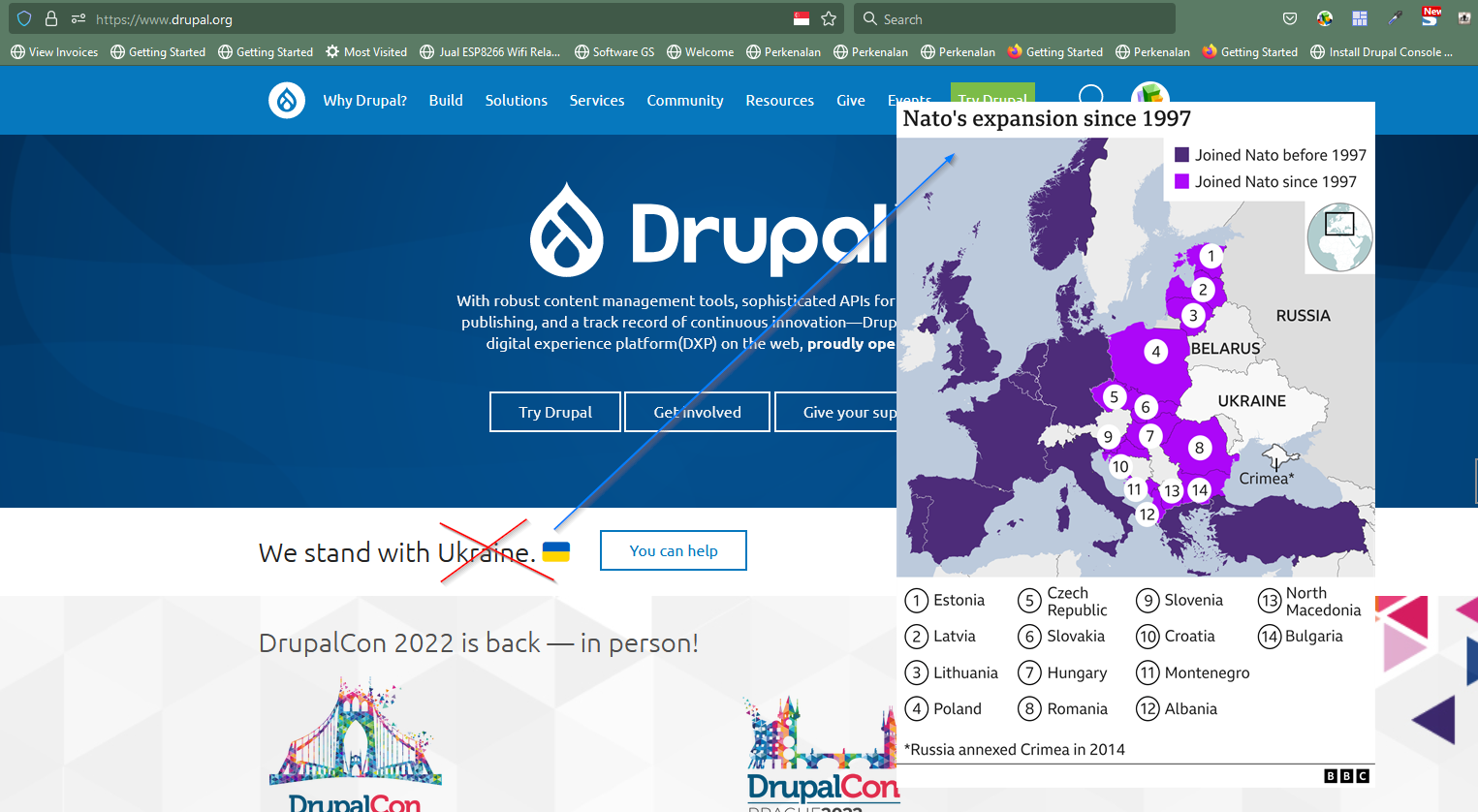Open the DrupalCon bridge logo image
This screenshot has height=812, width=1478.
tap(356, 744)
